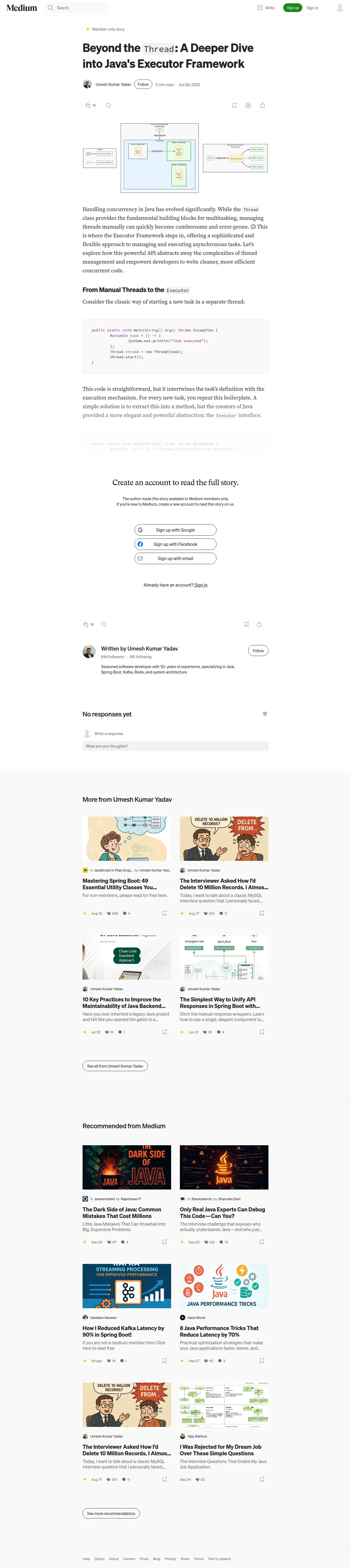
Task: Sign up with Google
Action: (175, 530)
